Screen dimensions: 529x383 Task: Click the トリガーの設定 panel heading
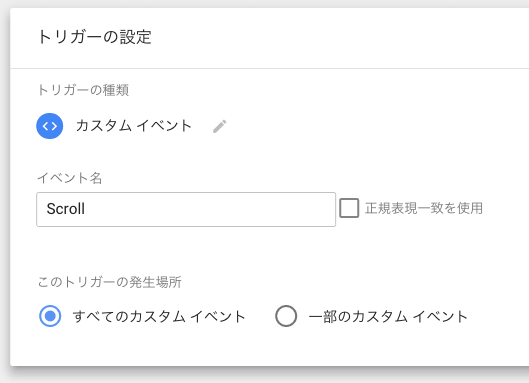pyautogui.click(x=94, y=37)
